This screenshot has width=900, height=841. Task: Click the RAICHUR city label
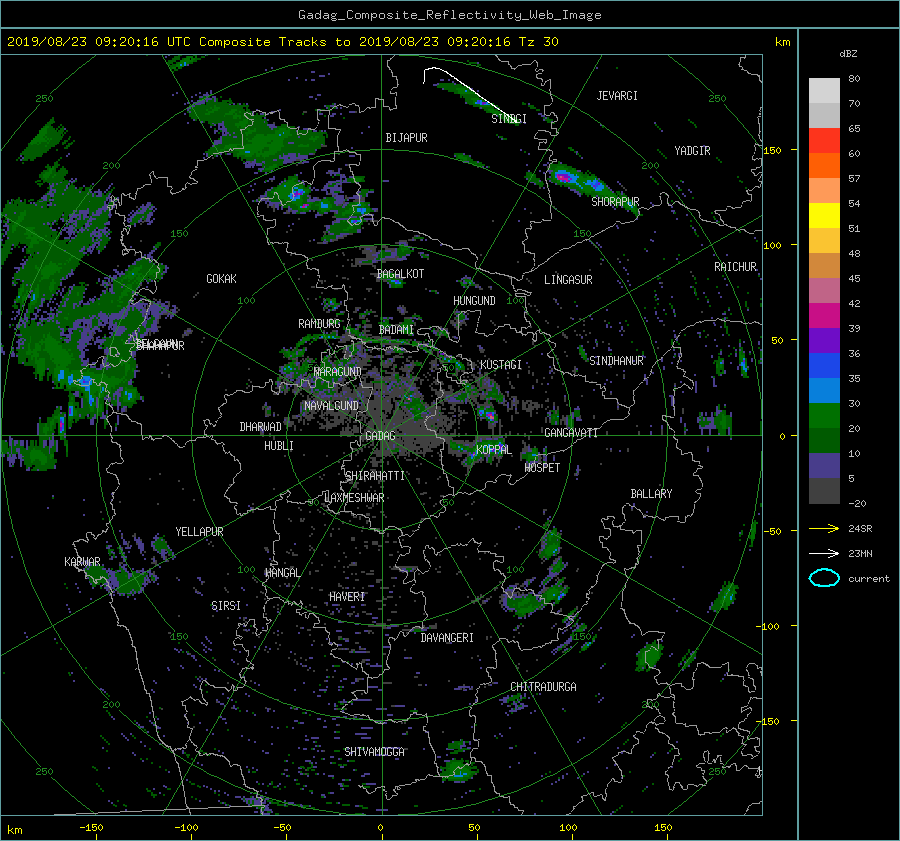[735, 267]
